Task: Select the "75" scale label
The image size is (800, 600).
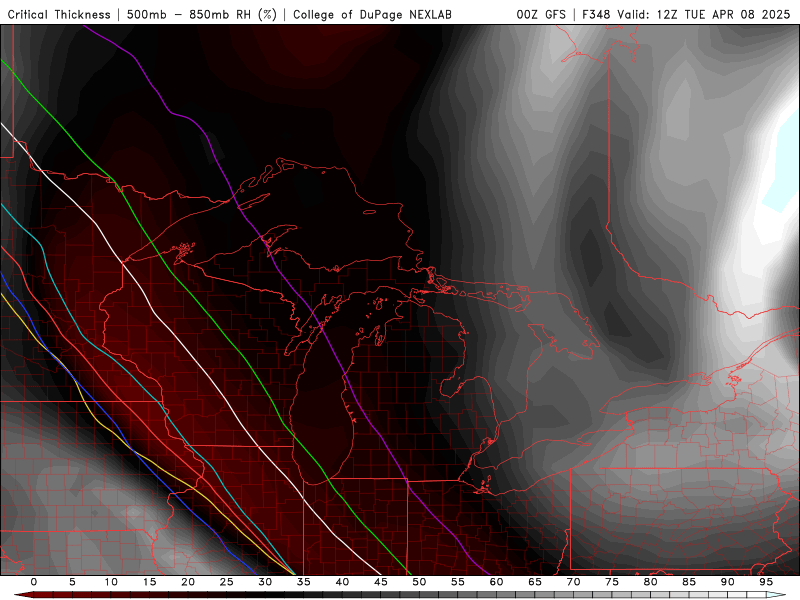Action: click(x=612, y=582)
